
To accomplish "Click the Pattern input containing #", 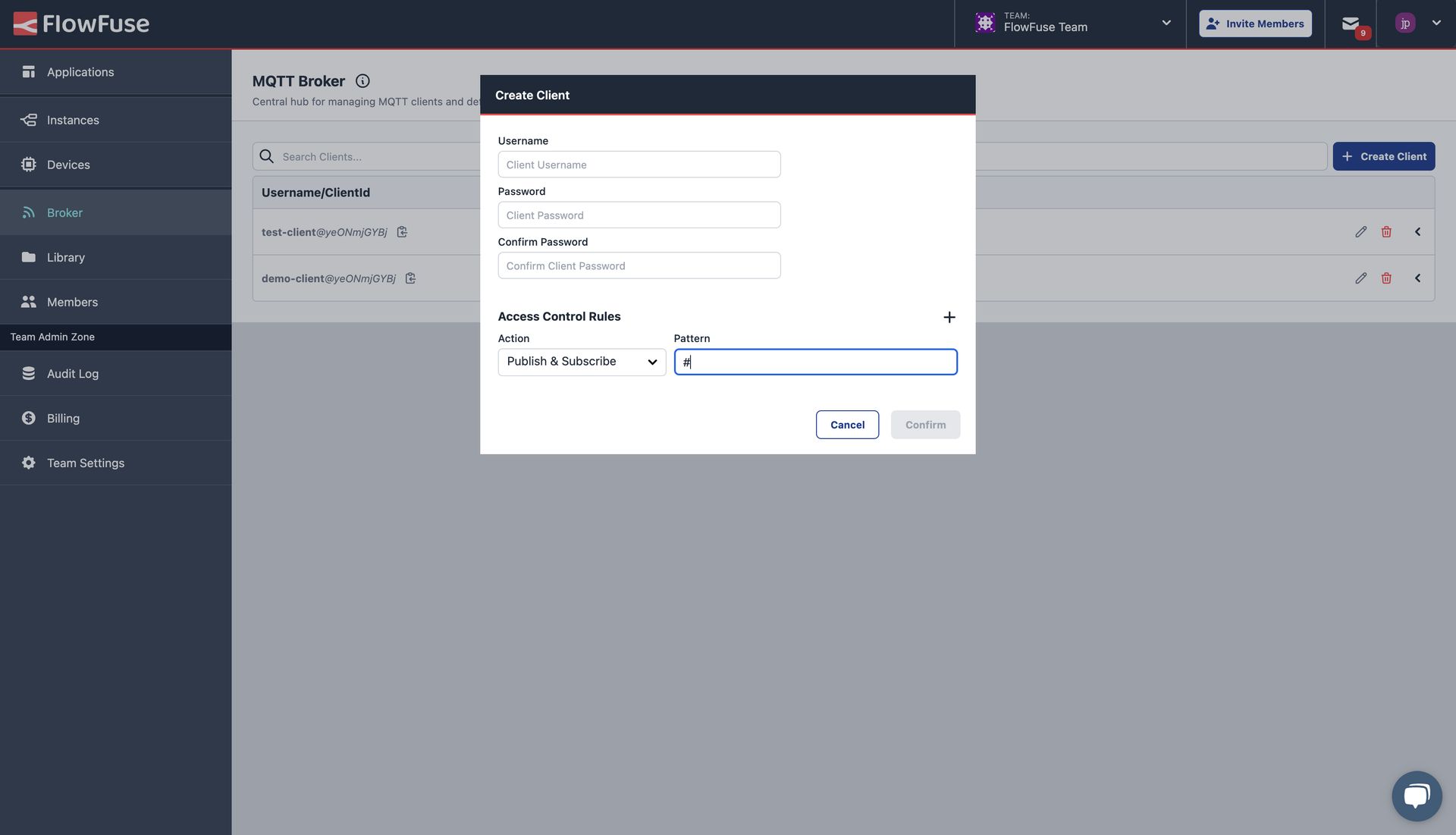I will click(x=815, y=362).
